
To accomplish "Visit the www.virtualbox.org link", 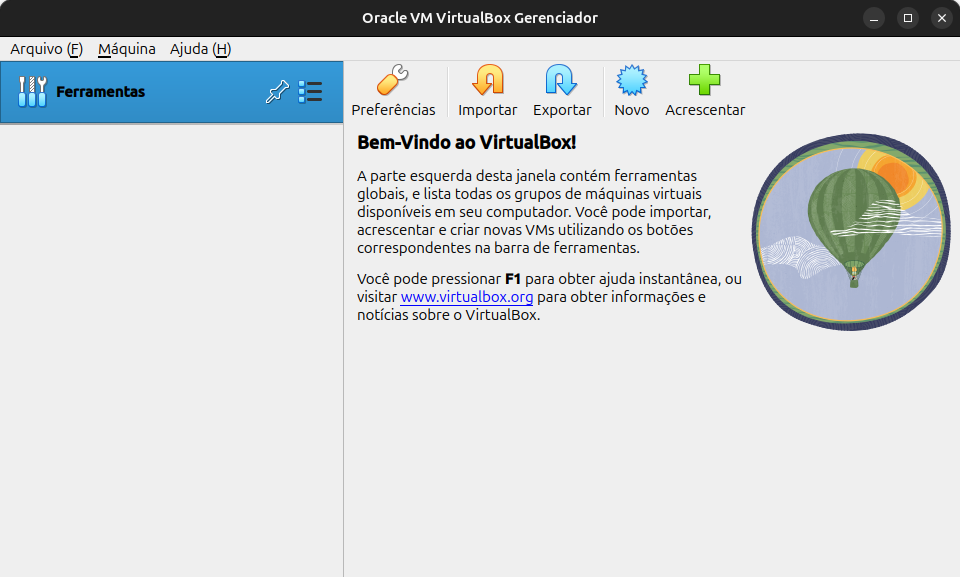I will pos(467,297).
